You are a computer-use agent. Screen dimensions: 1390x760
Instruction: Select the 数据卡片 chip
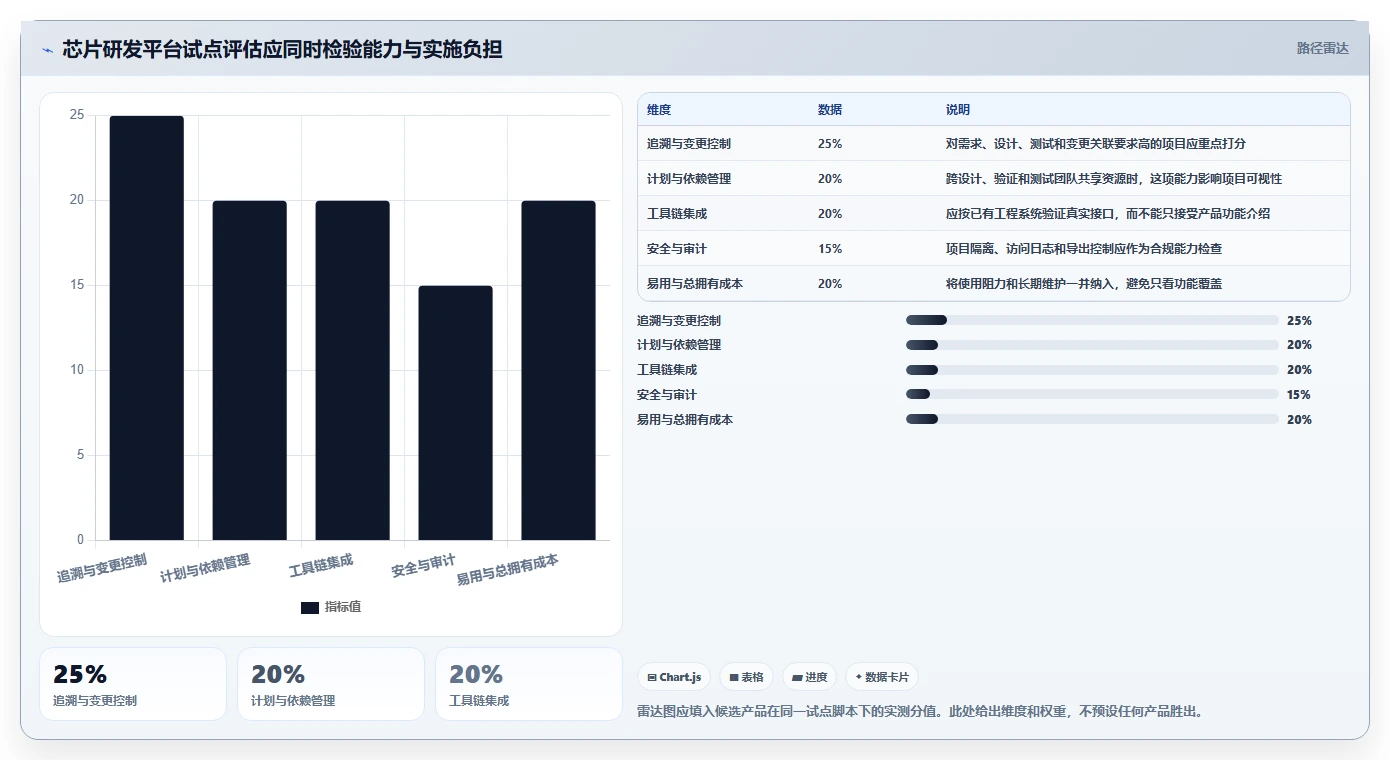click(x=882, y=677)
